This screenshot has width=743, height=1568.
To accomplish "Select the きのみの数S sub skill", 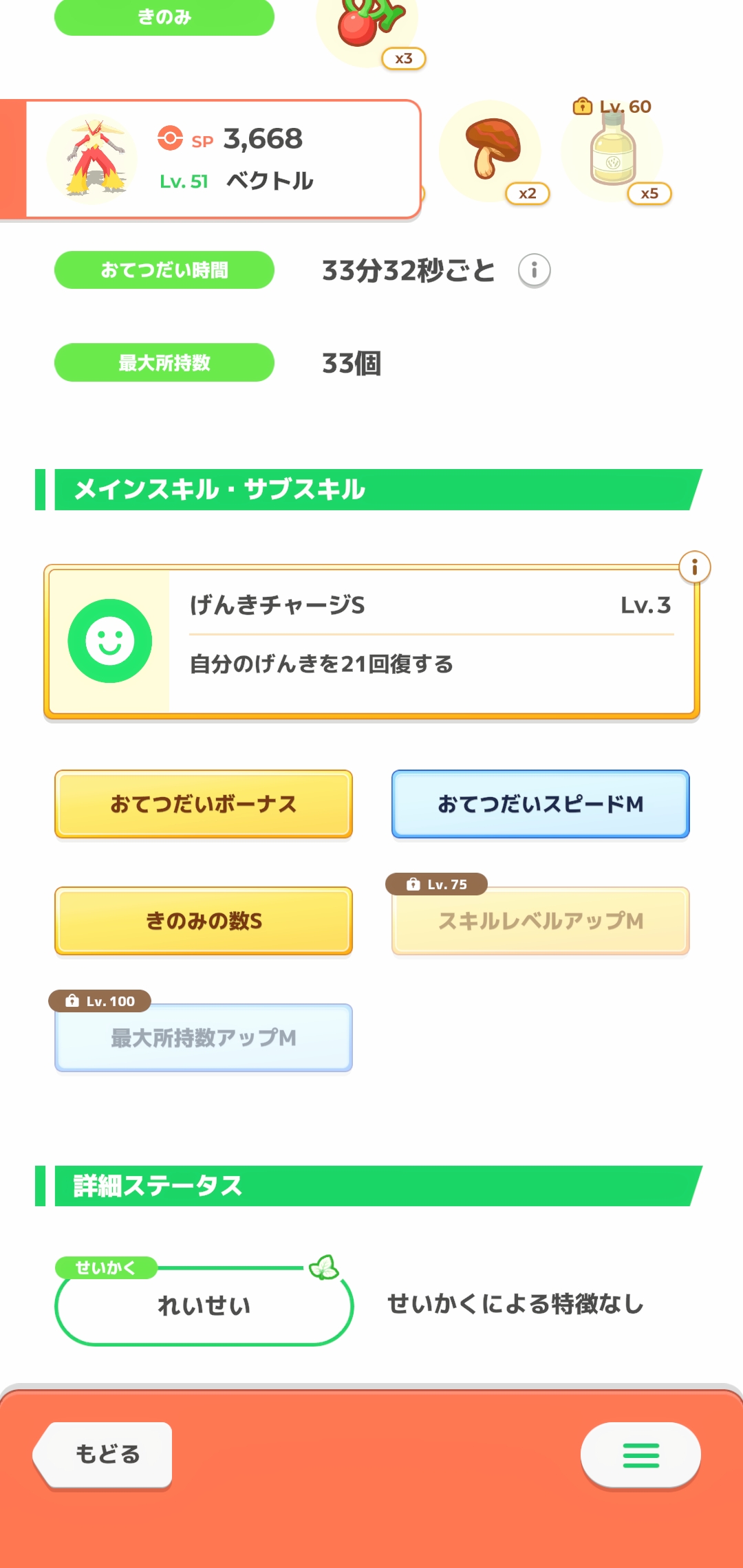I will (204, 921).
